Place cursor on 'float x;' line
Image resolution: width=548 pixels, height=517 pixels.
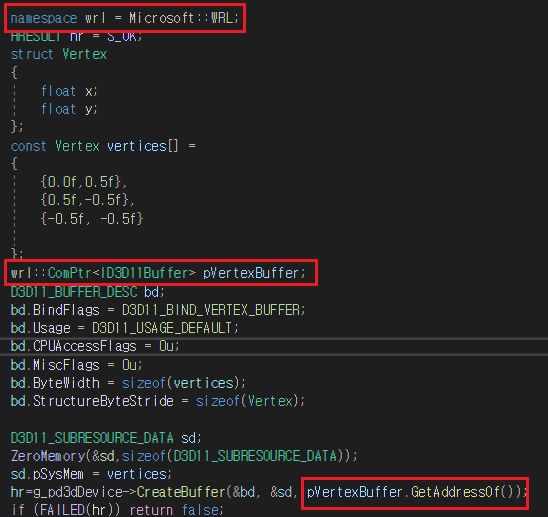[69, 91]
